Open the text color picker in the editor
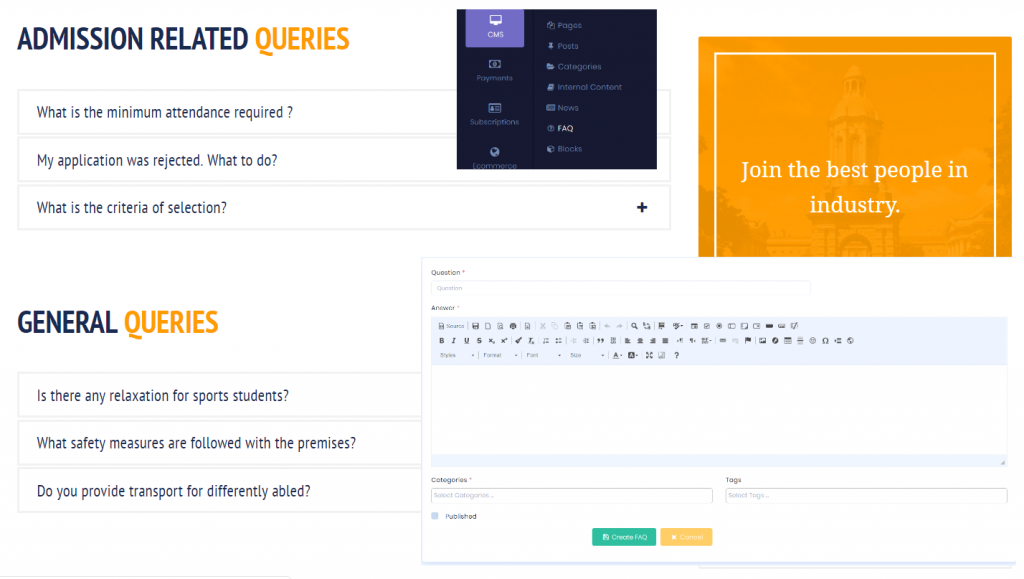 (x=616, y=356)
